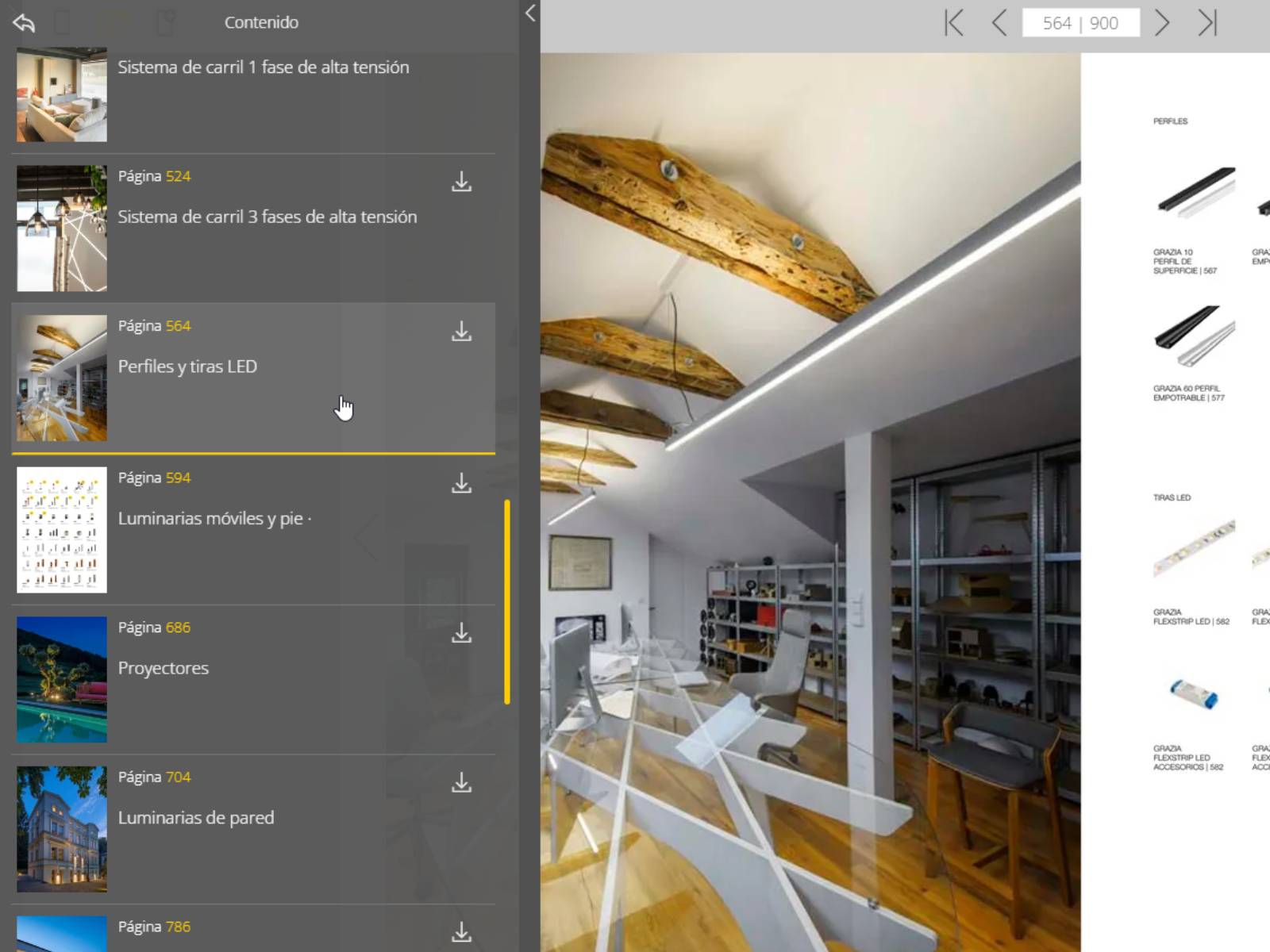Click the back arrow in Contenido header
Screen dimensions: 1270x952
(x=24, y=23)
